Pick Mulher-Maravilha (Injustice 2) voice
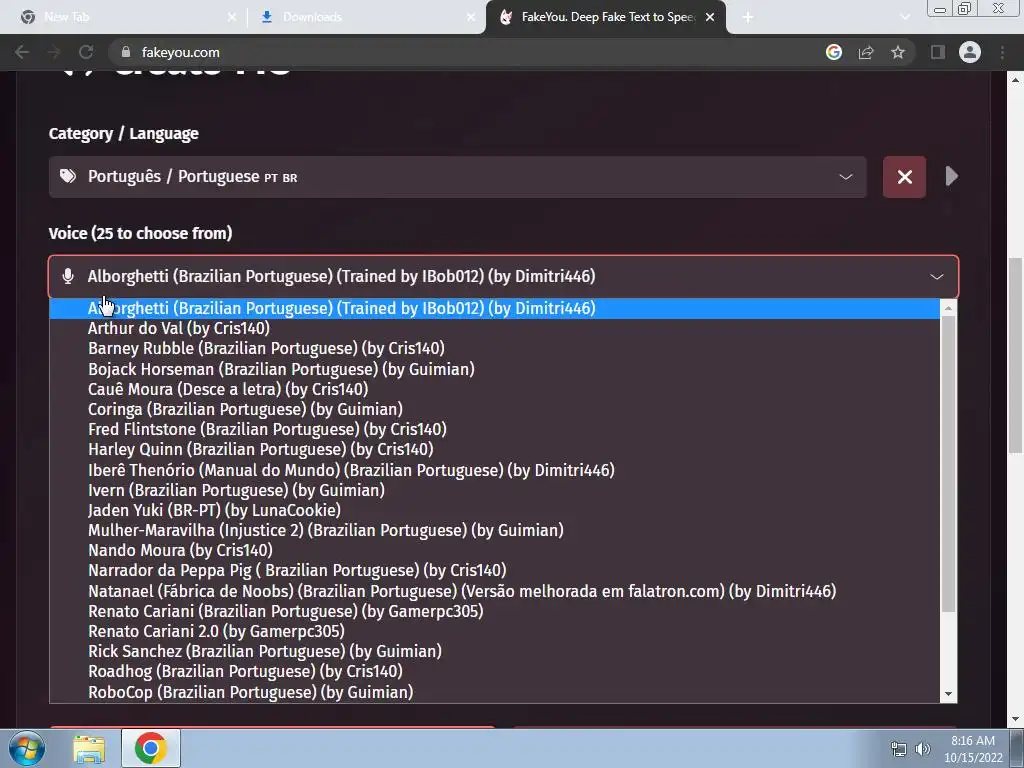Viewport: 1024px width, 768px height. 494,530
